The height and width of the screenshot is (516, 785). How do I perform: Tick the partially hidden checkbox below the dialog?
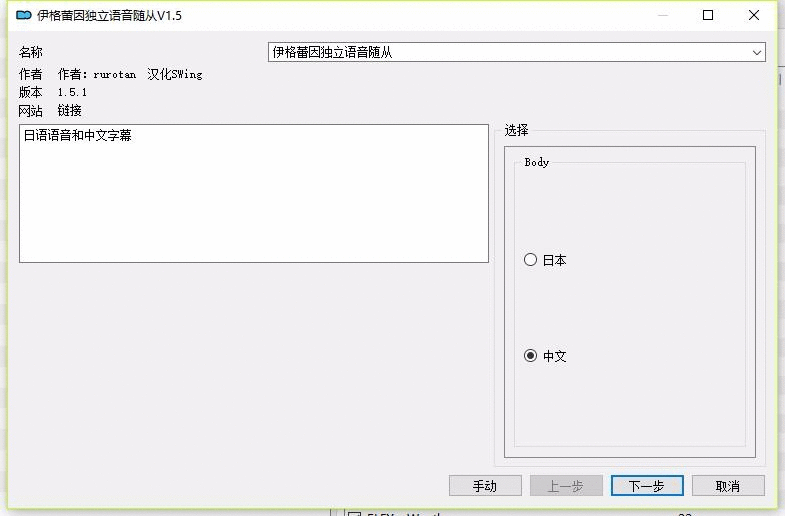(x=354, y=513)
